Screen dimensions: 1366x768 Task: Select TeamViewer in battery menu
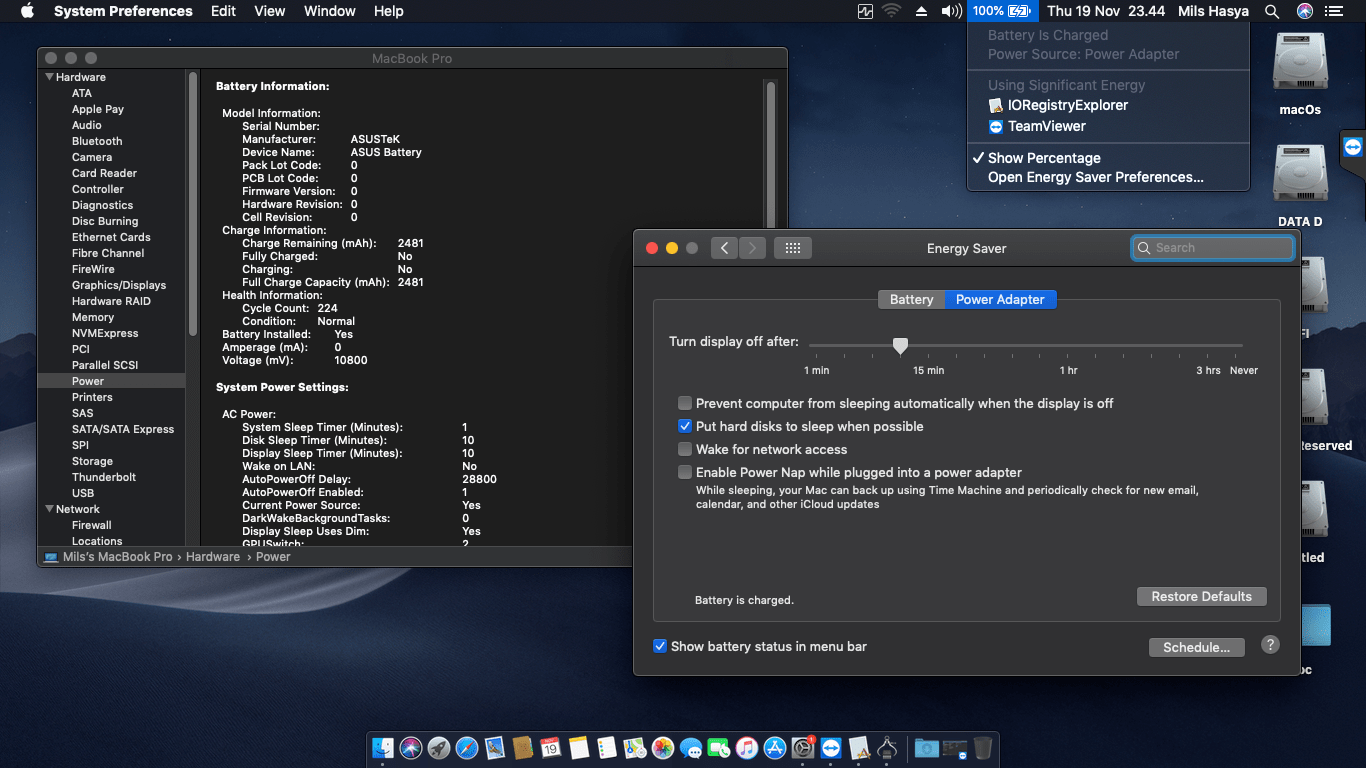pyautogui.click(x=1046, y=126)
